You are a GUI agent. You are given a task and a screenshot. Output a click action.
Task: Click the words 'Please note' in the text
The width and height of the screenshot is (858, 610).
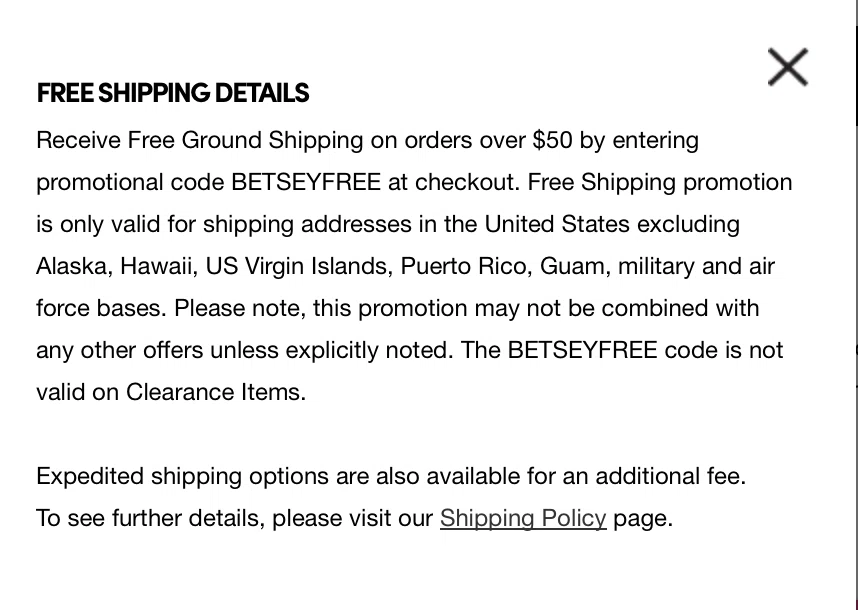[x=237, y=309]
